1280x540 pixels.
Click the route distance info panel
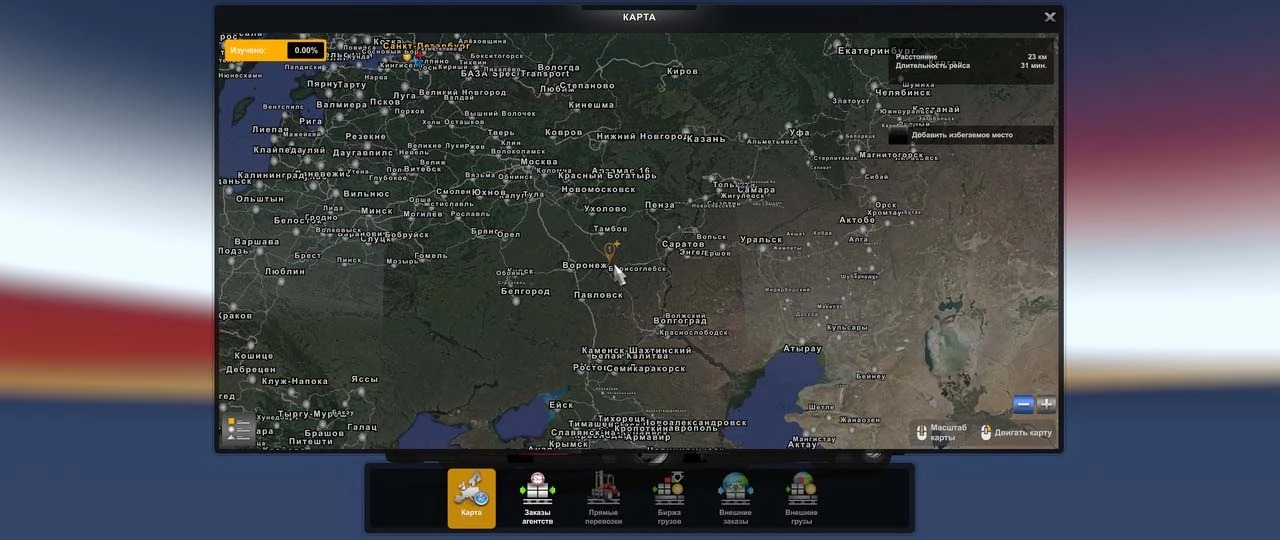point(970,61)
